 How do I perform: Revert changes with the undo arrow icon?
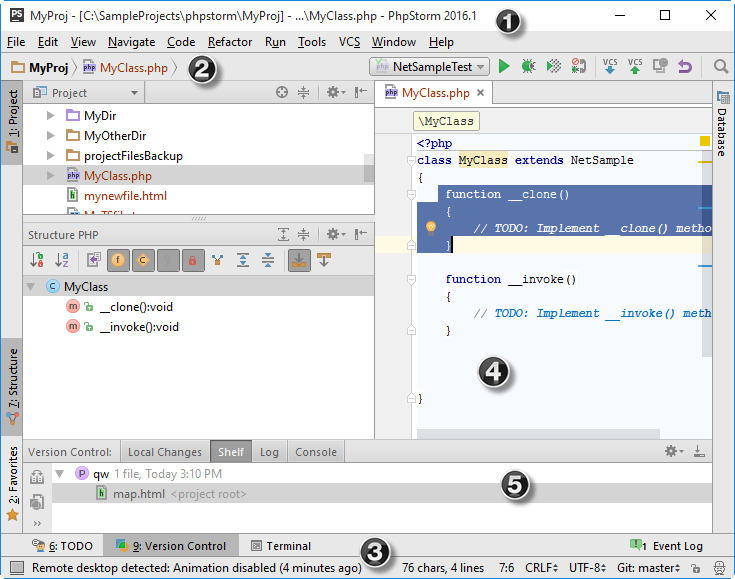tap(685, 67)
